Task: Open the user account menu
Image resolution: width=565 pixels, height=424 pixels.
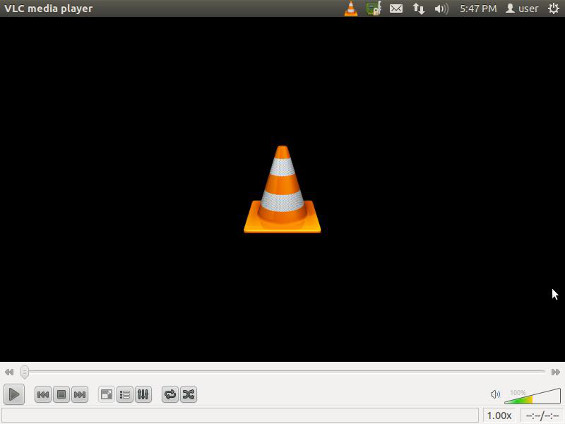Action: (522, 8)
